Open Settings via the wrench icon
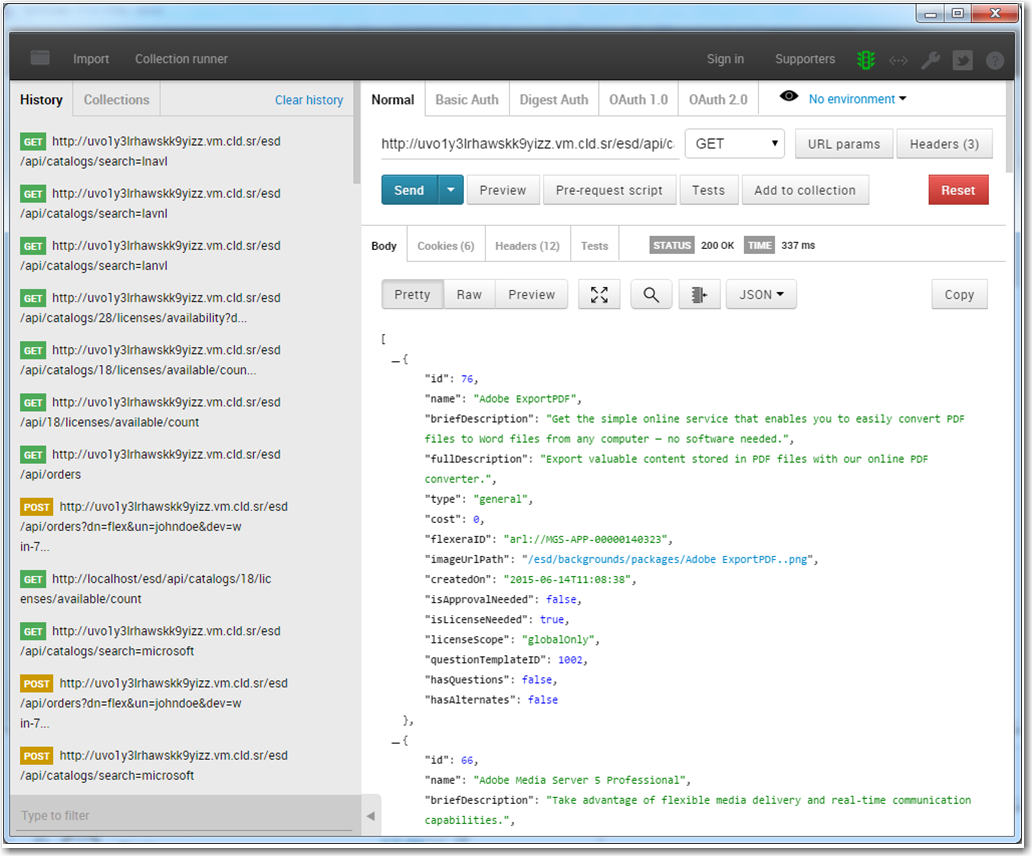1032x856 pixels. pyautogui.click(x=929, y=59)
